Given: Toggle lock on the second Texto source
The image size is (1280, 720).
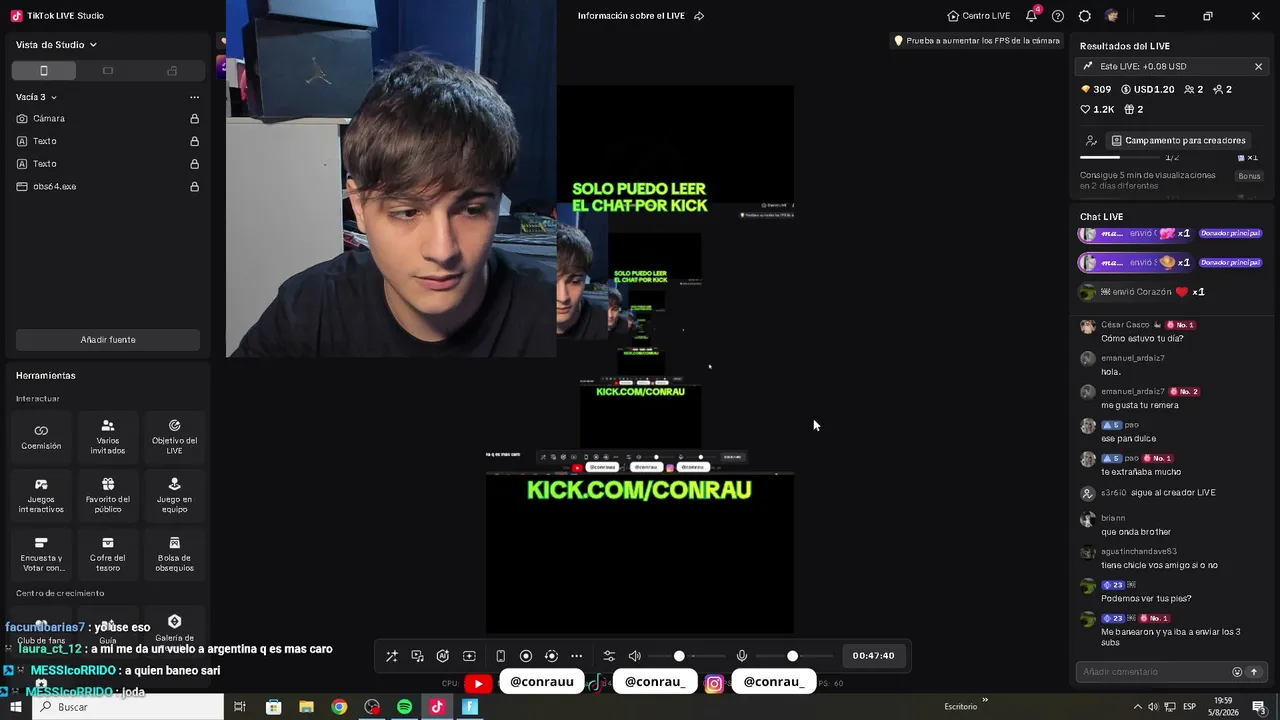Looking at the screenshot, I should [194, 164].
